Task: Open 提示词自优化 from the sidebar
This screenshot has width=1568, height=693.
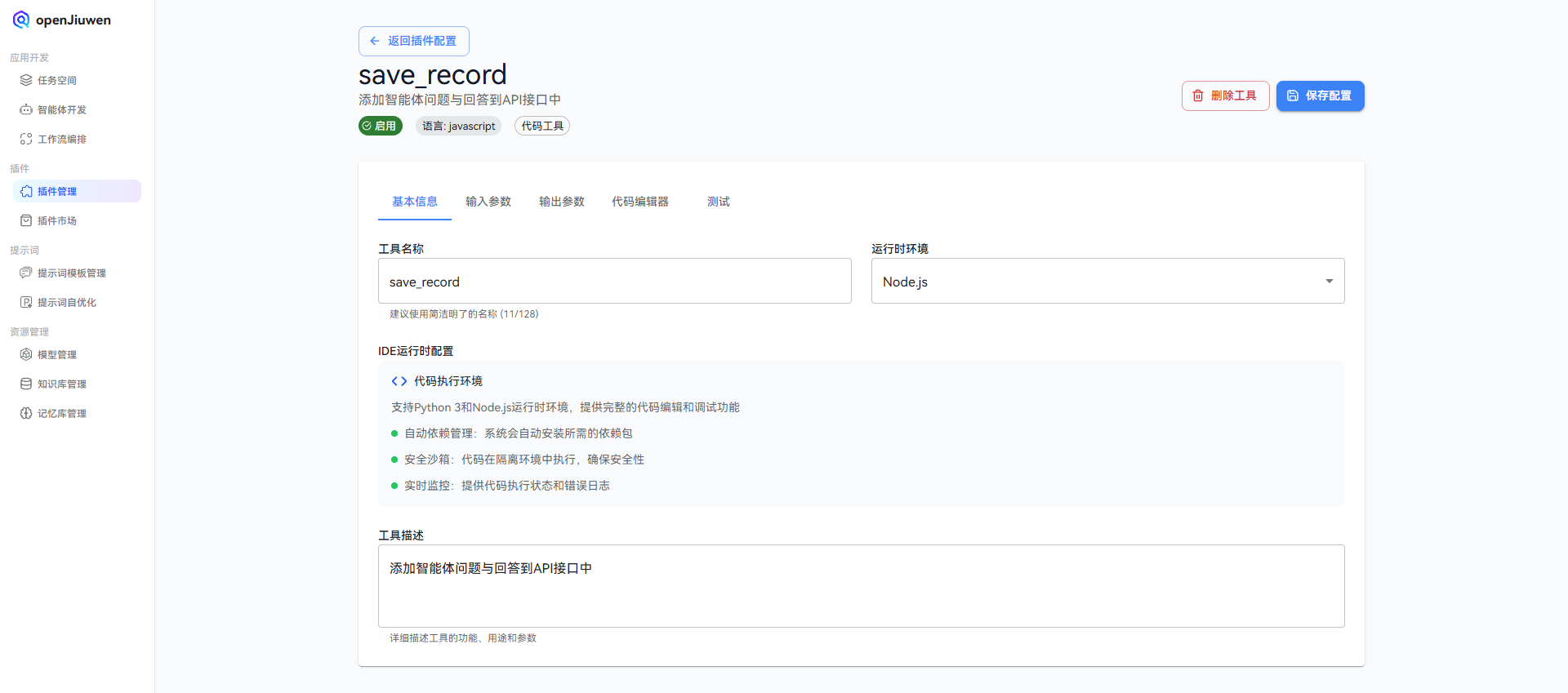Action: tap(77, 302)
